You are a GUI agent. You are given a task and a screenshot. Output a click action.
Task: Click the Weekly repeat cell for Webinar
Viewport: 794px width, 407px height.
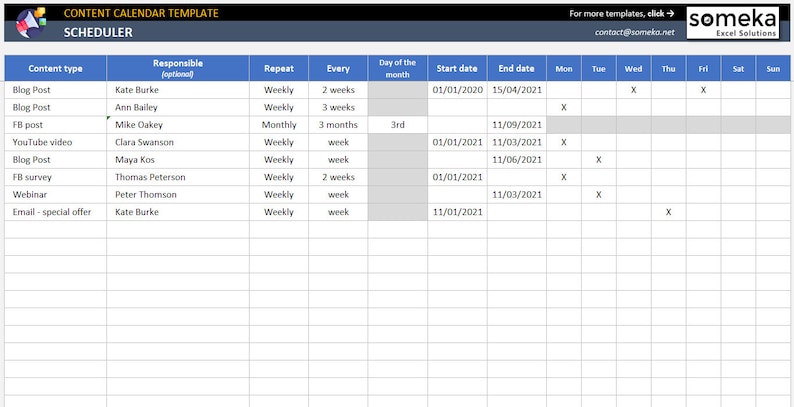279,194
